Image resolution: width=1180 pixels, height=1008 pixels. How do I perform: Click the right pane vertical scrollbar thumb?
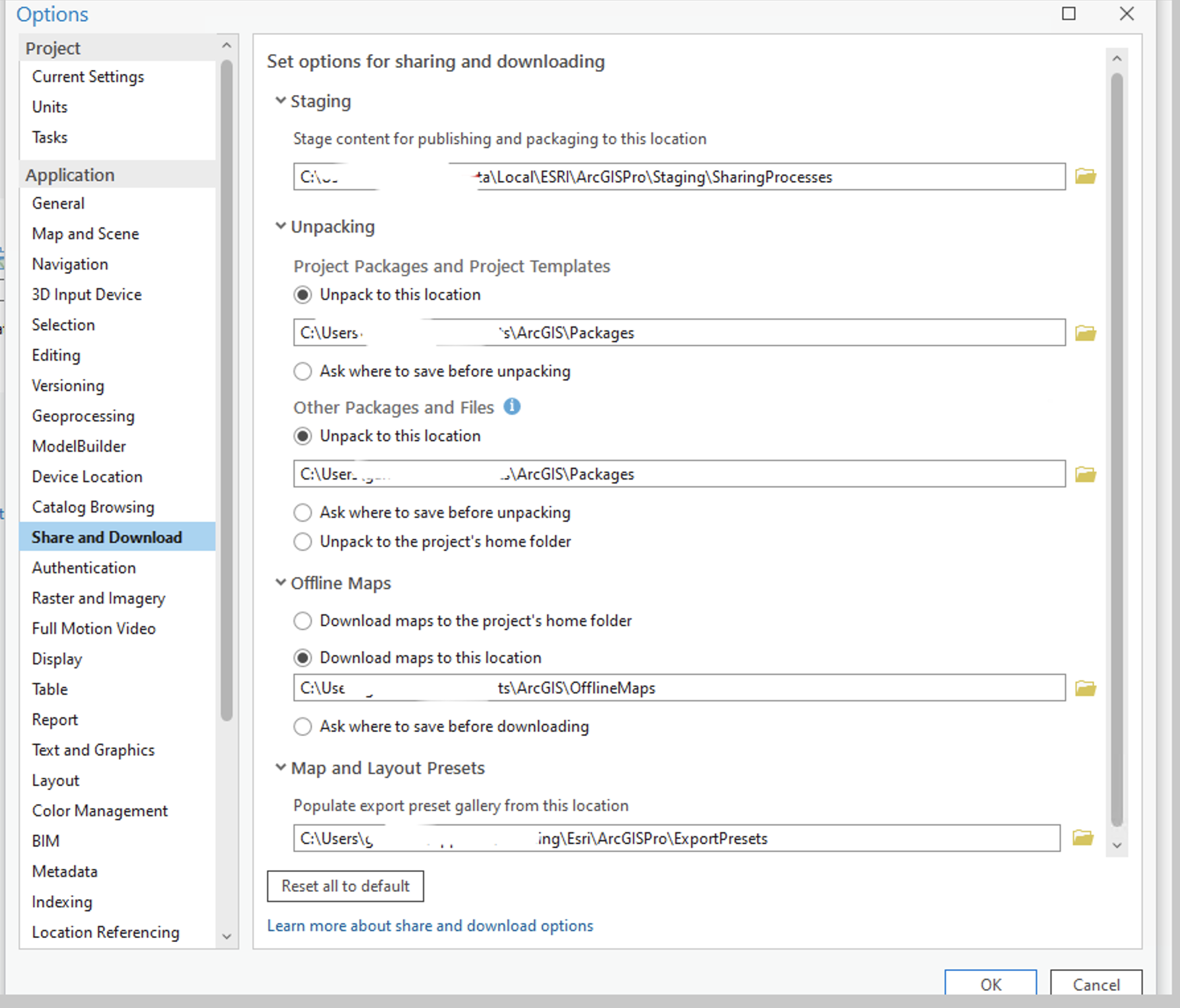click(1117, 449)
